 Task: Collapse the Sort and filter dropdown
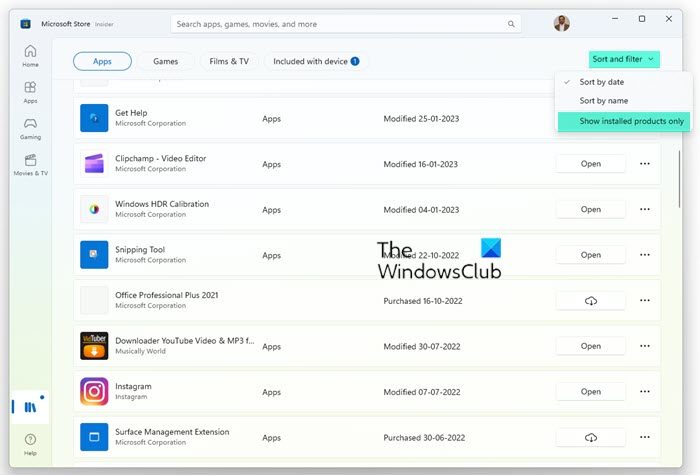point(624,59)
